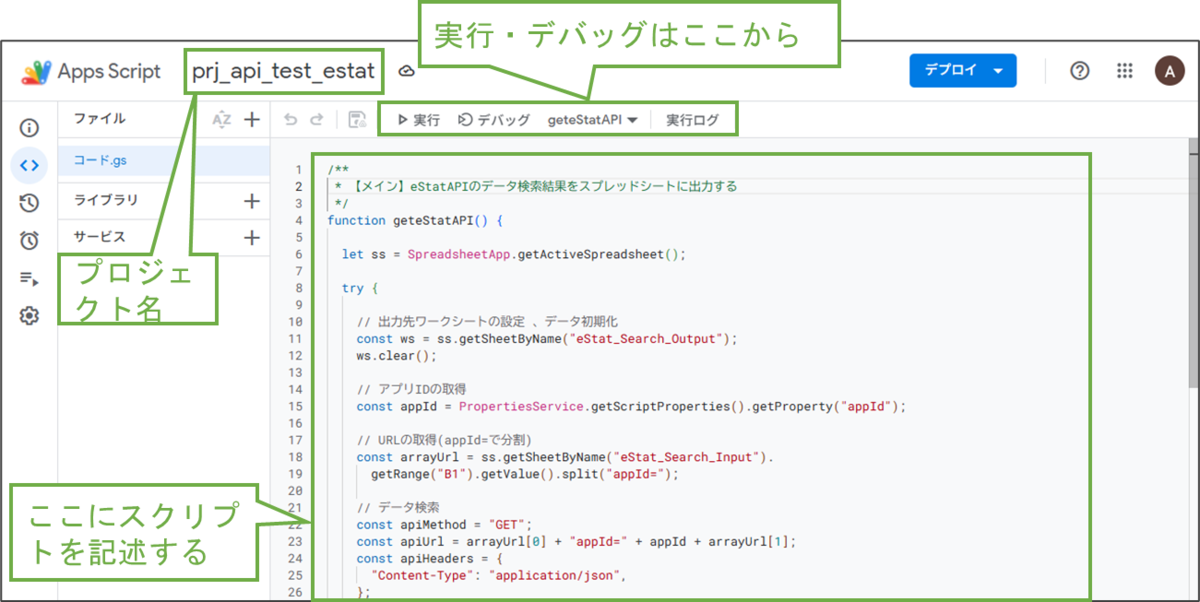This screenshot has height=602, width=1200.
Task: Click the サービス section label
Action: pos(100,238)
